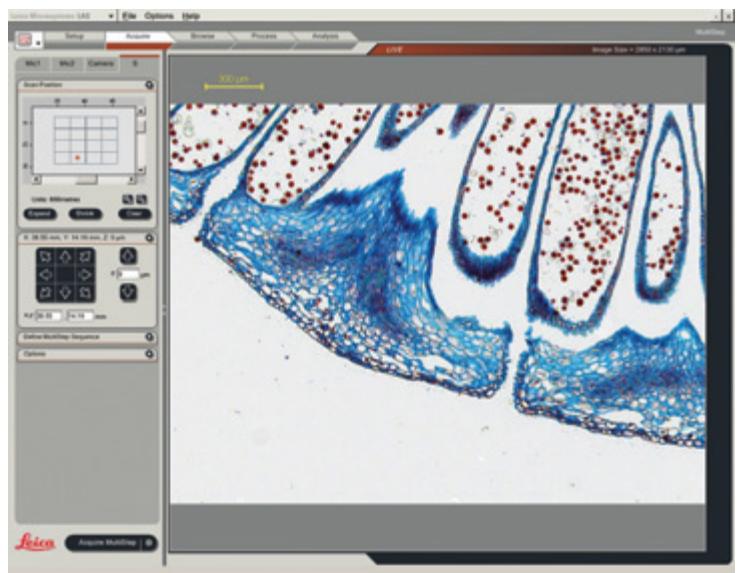Click the Expand button under scan grid

pyautogui.click(x=40, y=214)
